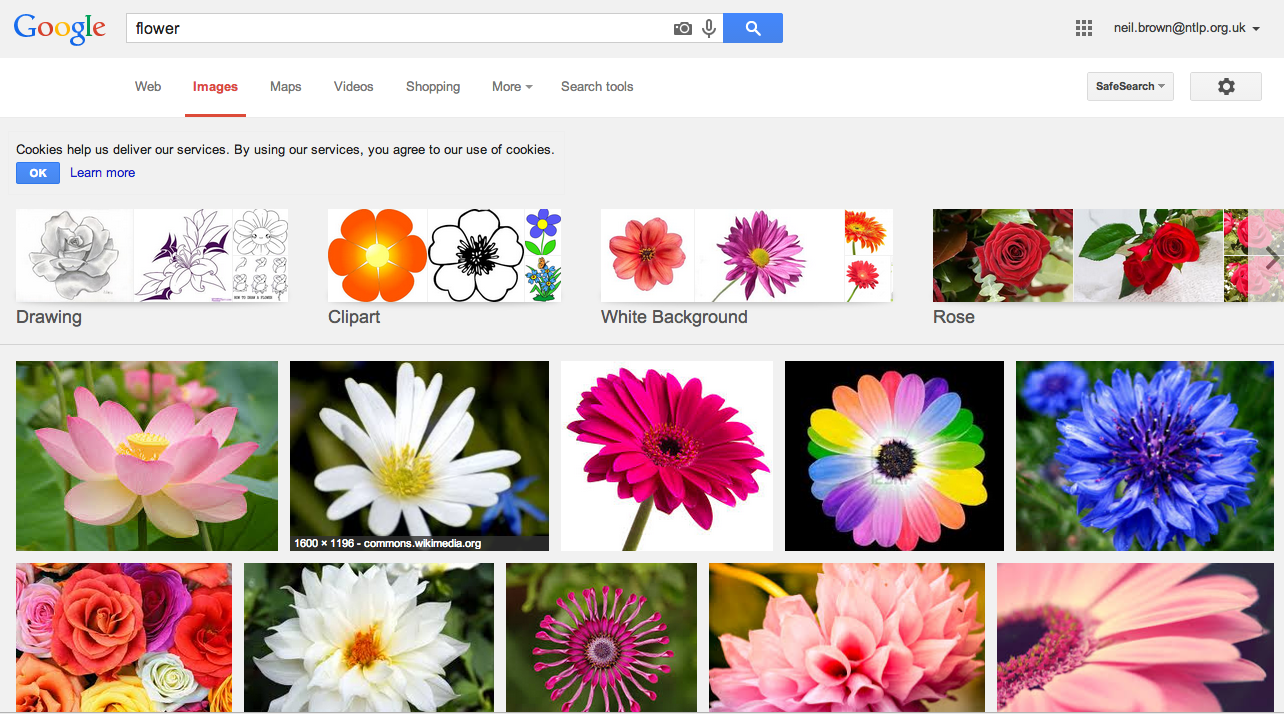Expand the SafeSearch dropdown
Viewport: 1284px width, 714px height.
point(1130,87)
